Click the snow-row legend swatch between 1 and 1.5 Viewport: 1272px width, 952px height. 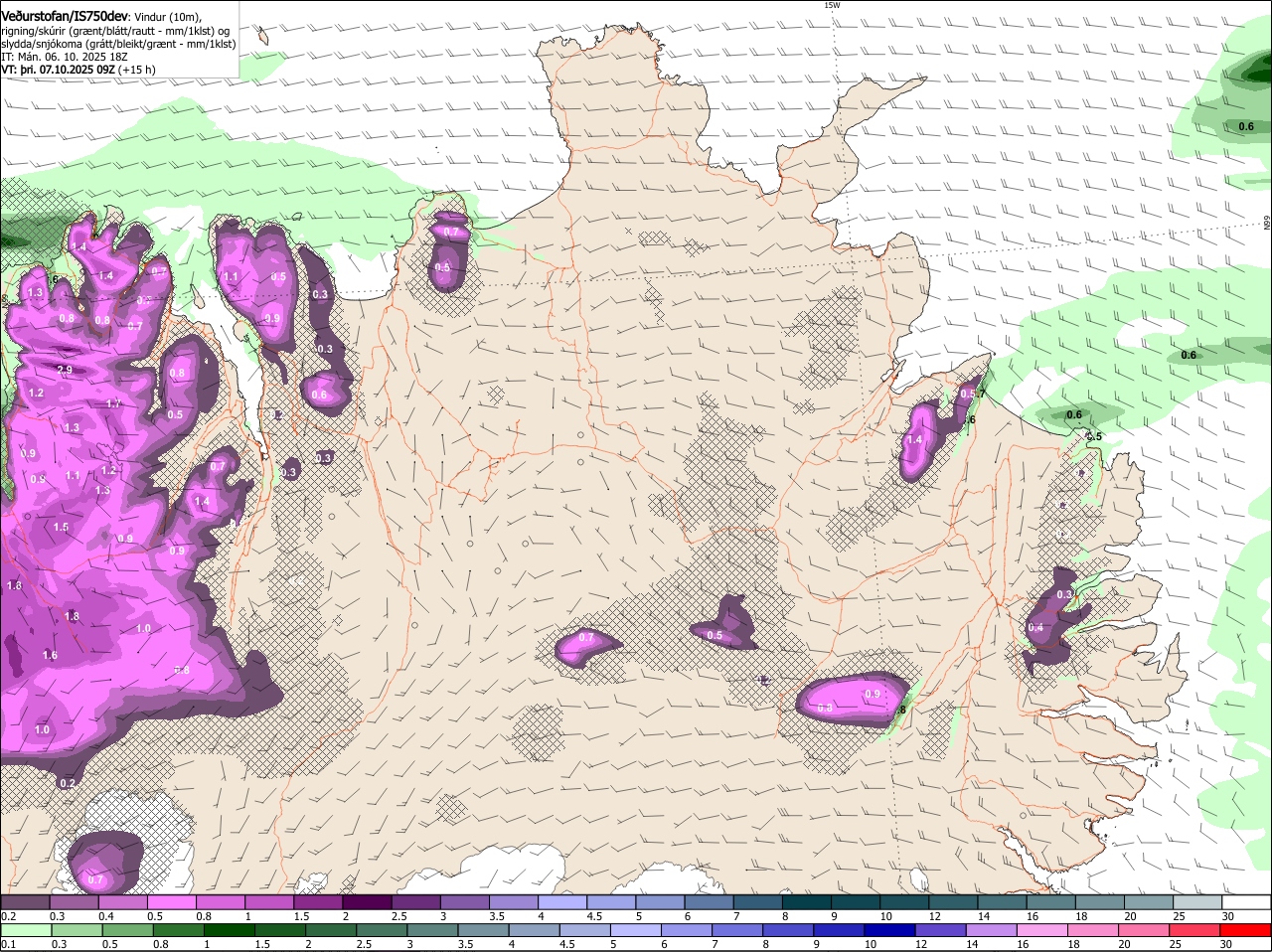268,902
